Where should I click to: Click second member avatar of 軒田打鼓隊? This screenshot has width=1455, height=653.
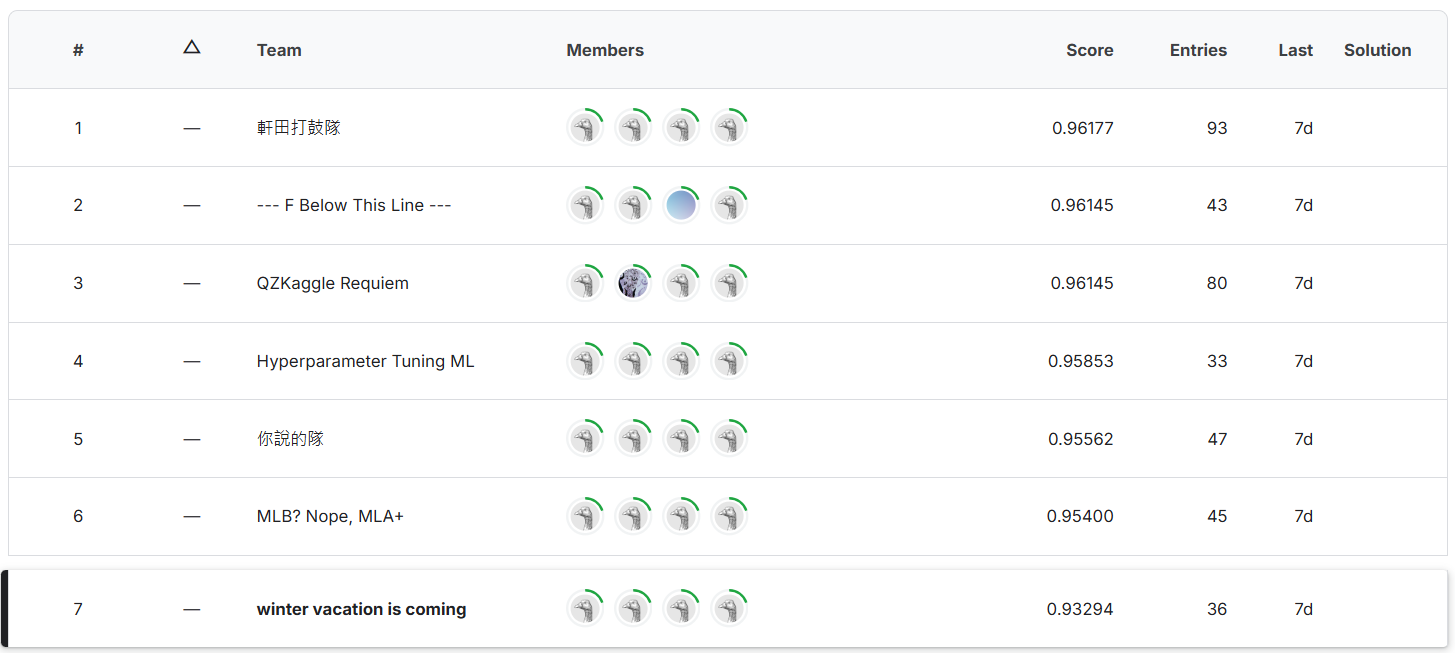(x=633, y=128)
